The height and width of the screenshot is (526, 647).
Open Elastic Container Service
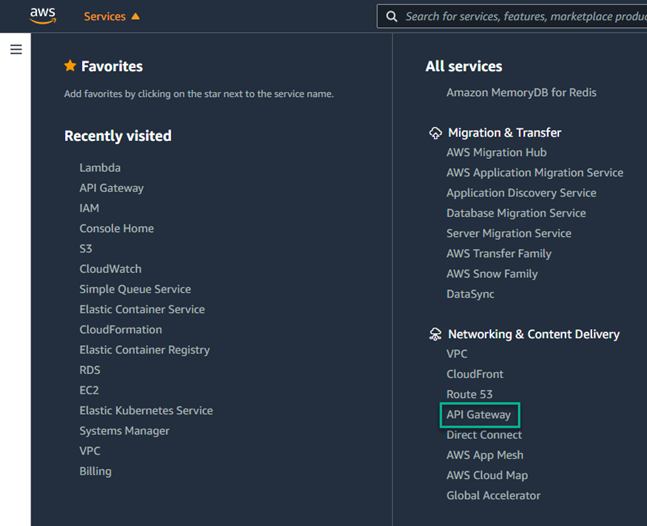click(x=142, y=309)
